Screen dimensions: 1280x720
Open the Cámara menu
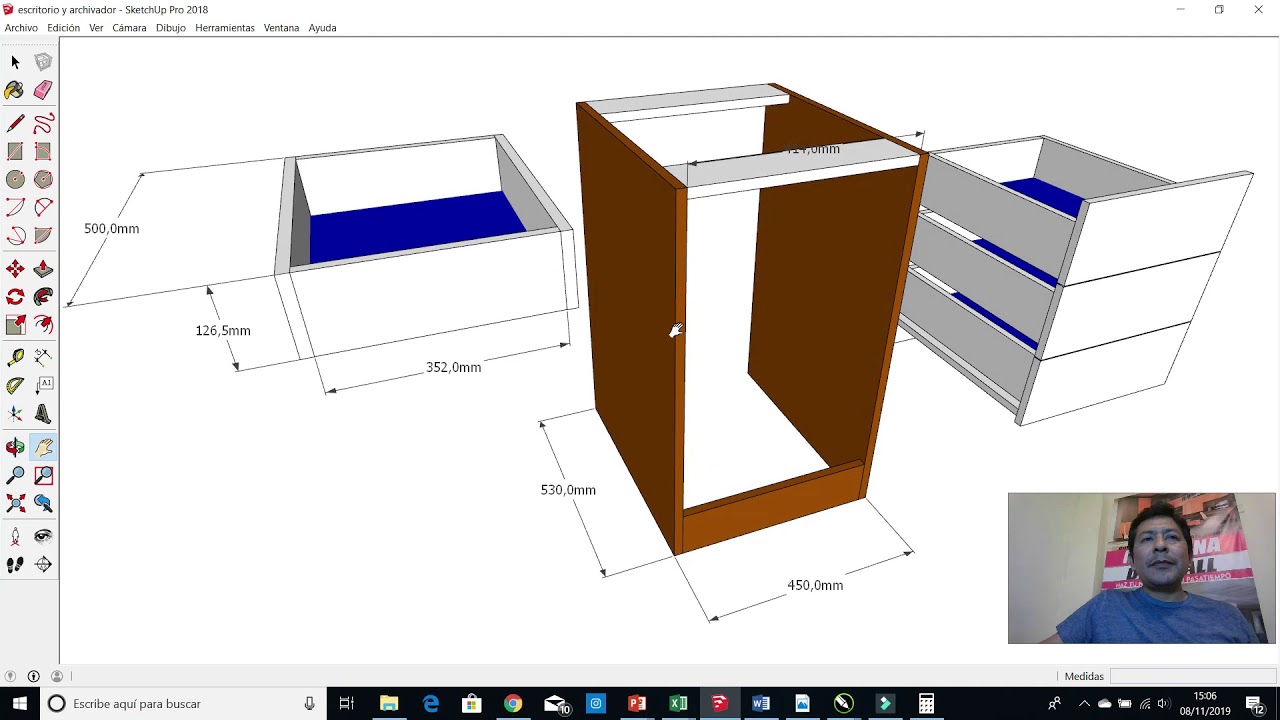point(129,28)
